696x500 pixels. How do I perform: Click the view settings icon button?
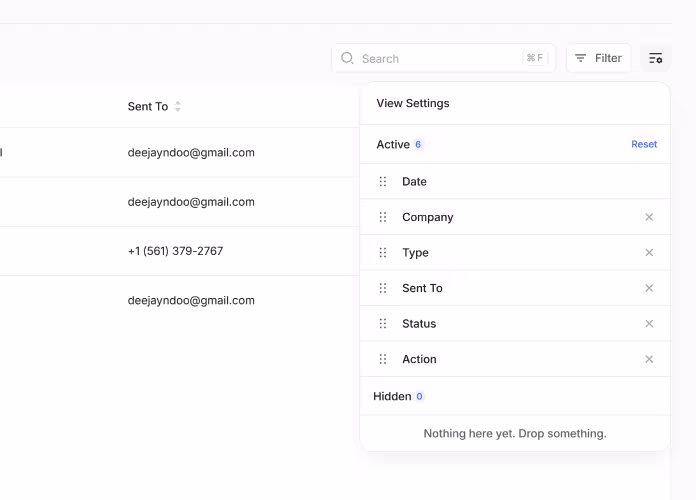pyautogui.click(x=655, y=58)
